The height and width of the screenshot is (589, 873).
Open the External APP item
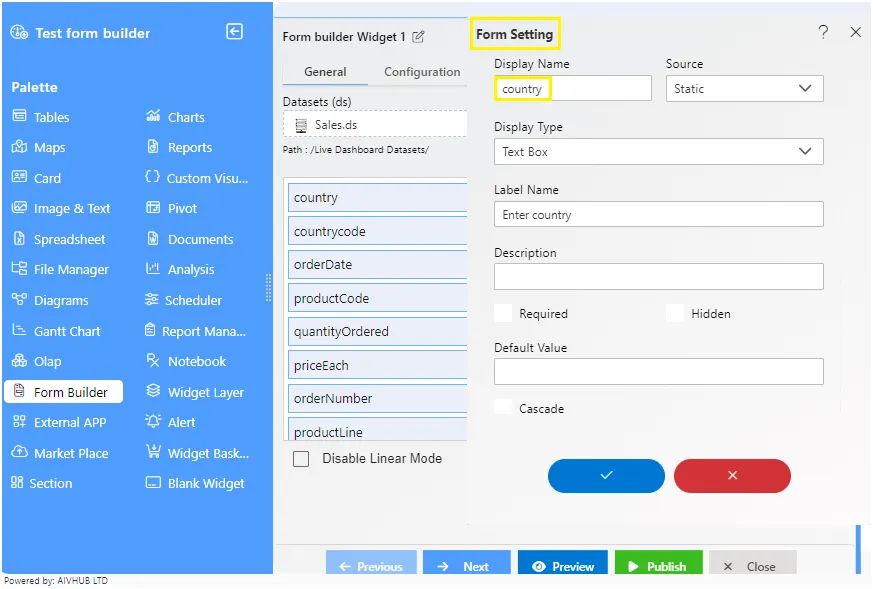coord(59,423)
